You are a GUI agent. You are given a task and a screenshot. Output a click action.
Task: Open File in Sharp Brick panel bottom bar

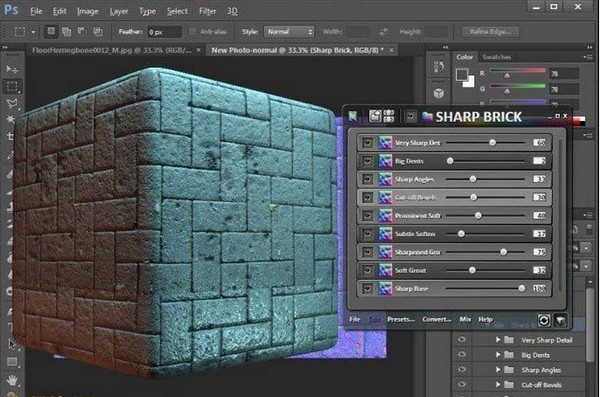pyautogui.click(x=354, y=319)
